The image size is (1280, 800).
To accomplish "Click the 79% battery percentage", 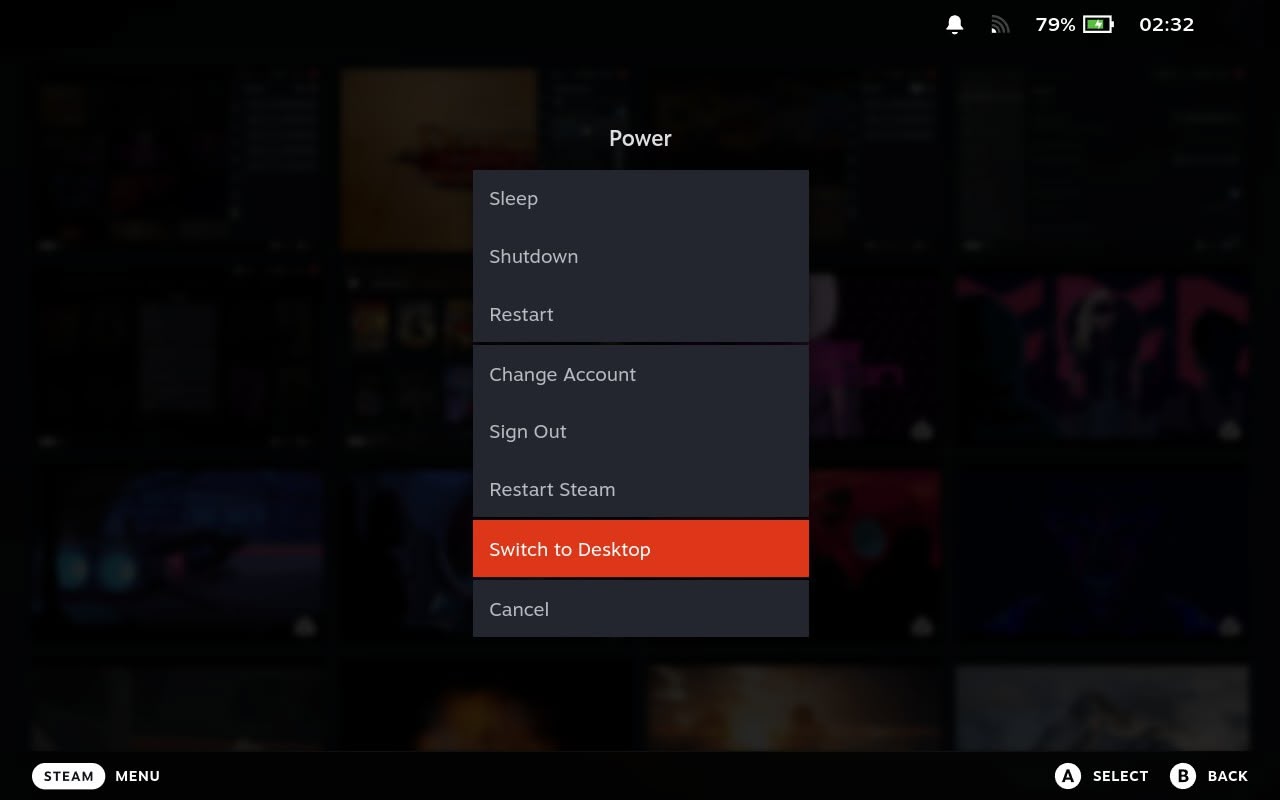I will pos(1055,25).
